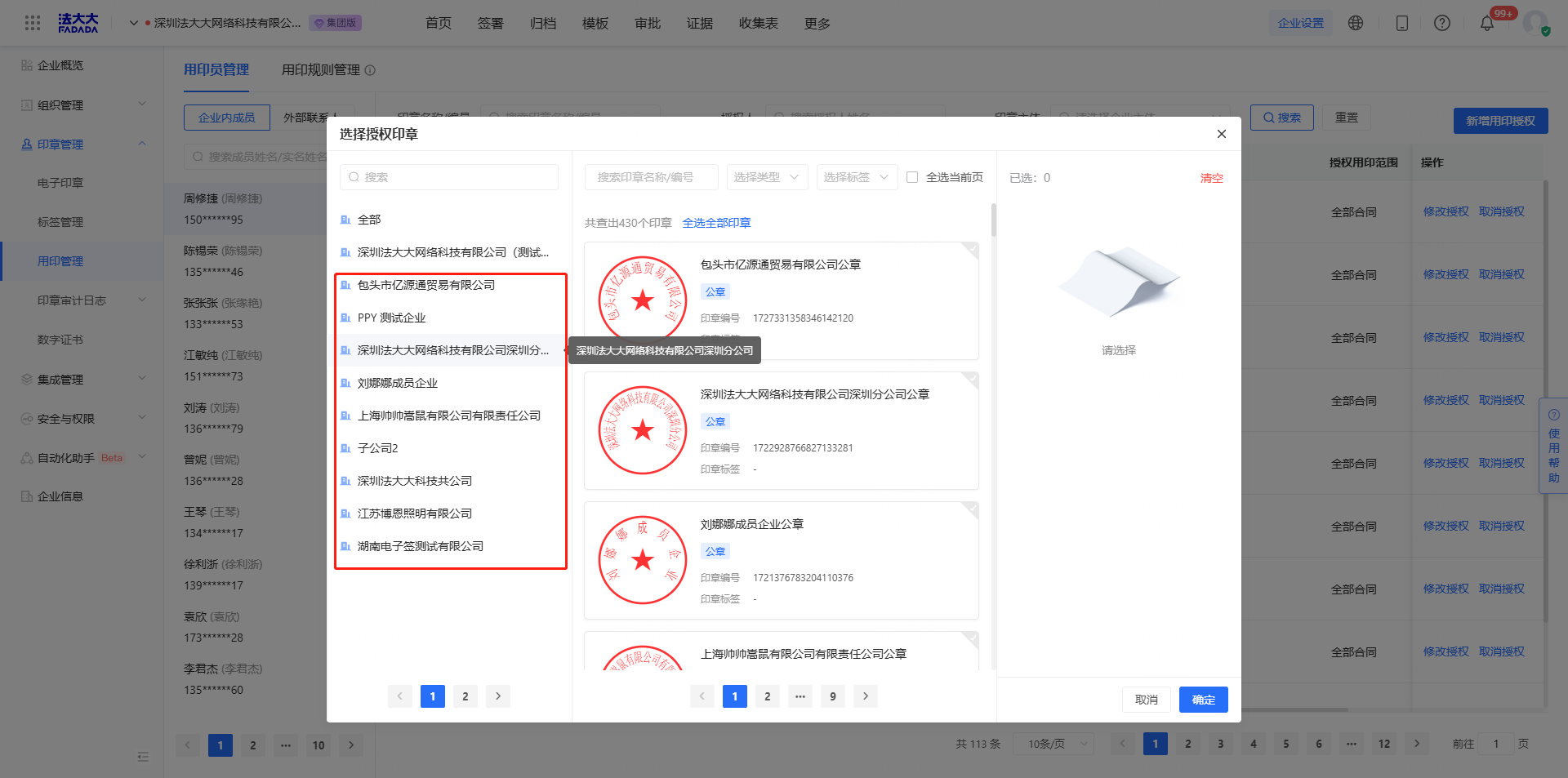Click the 重置 button
The image size is (1568, 778).
[x=1347, y=118]
